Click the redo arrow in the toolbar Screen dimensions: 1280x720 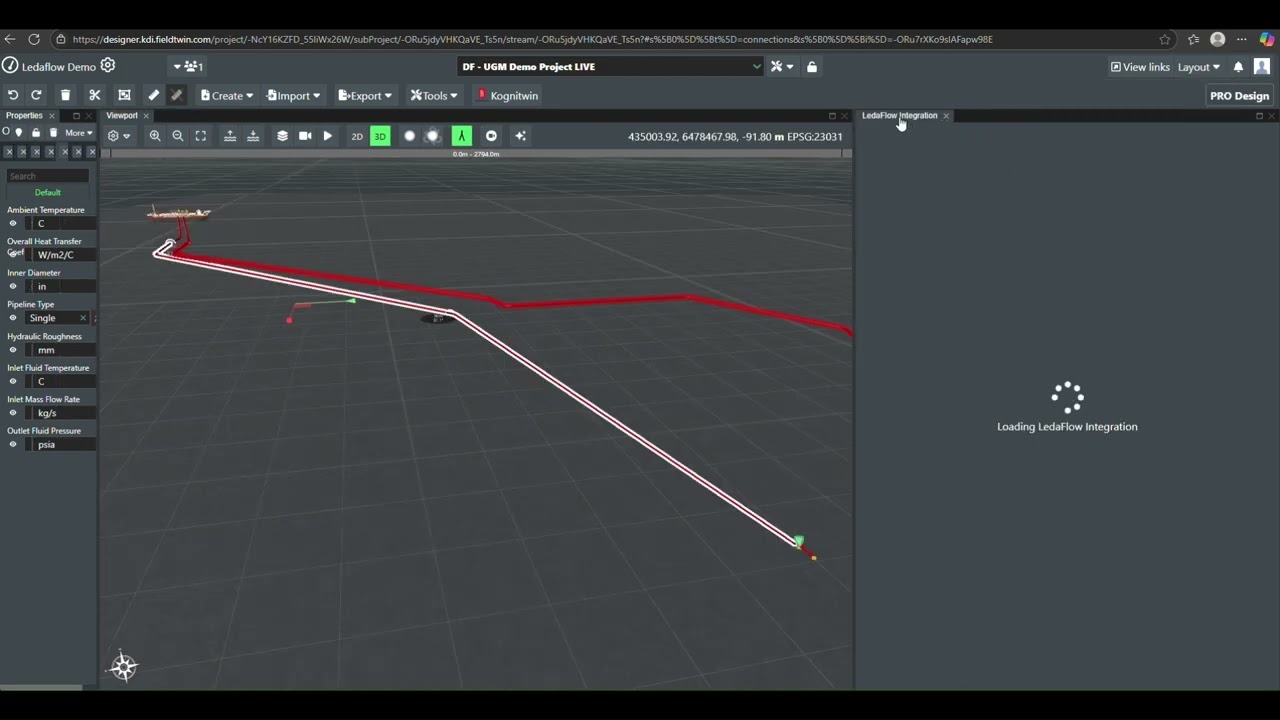(36, 95)
